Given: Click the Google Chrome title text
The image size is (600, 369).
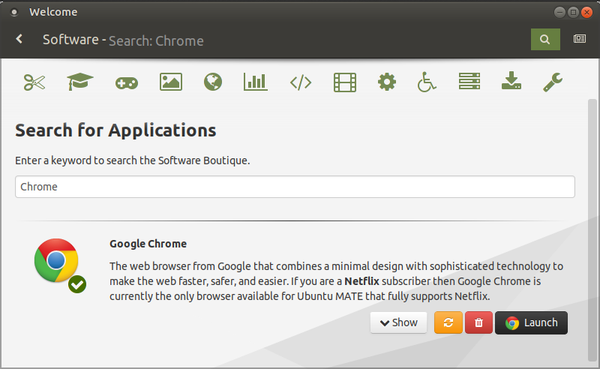Looking at the screenshot, I should click(148, 244).
